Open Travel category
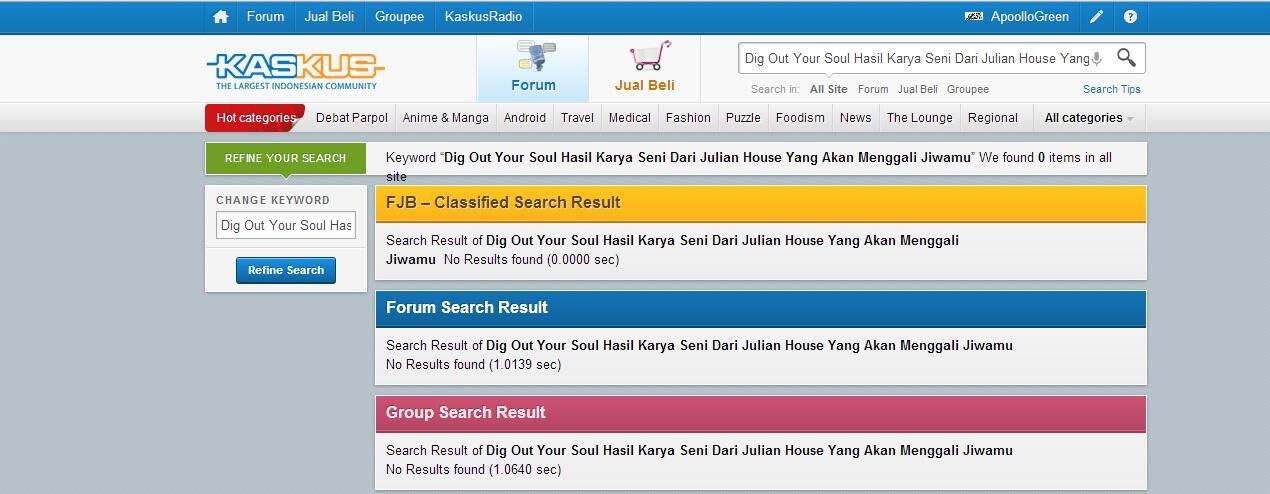1270x494 pixels. (x=577, y=118)
